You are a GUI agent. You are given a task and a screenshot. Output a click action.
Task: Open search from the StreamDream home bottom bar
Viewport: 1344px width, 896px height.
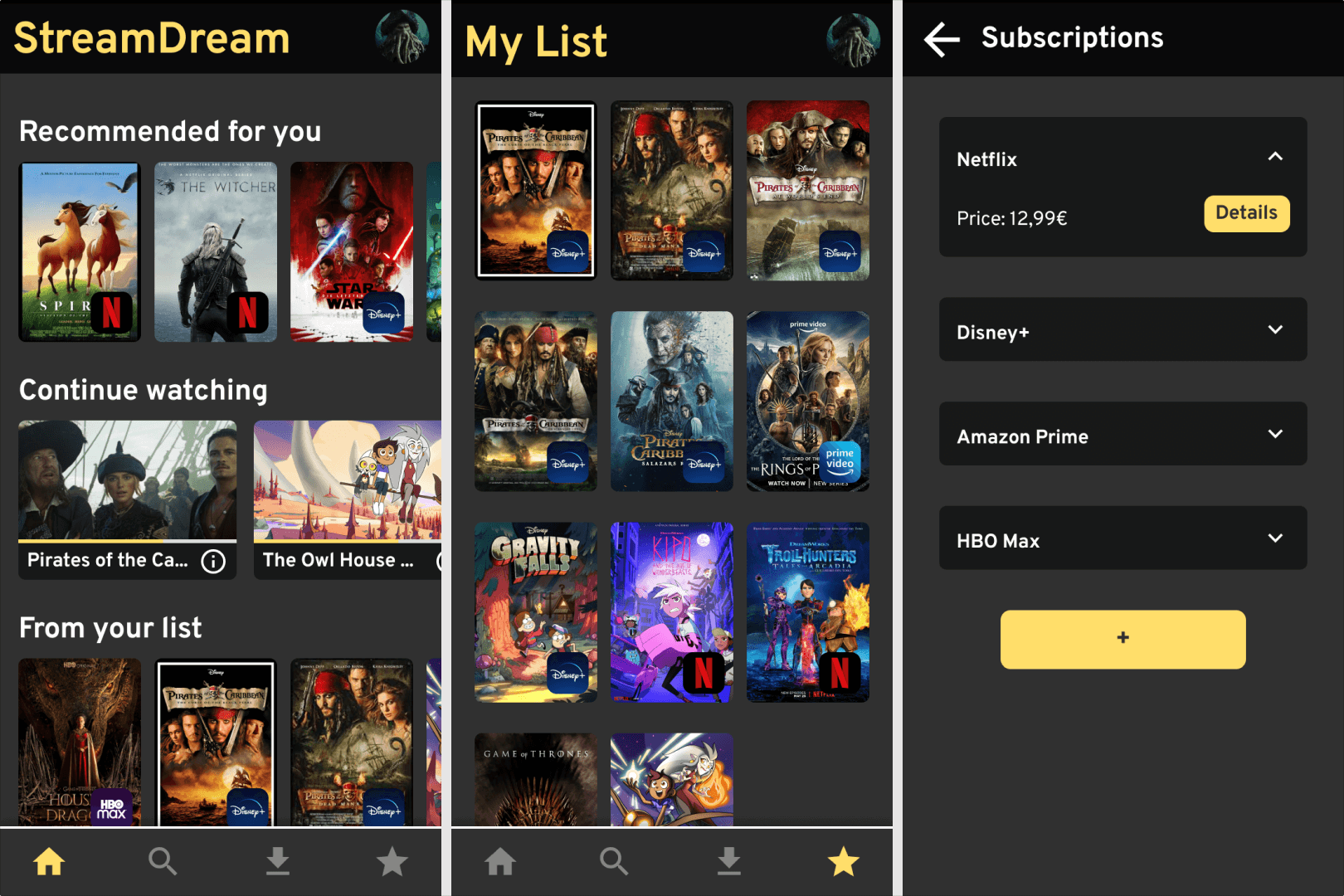pyautogui.click(x=163, y=862)
